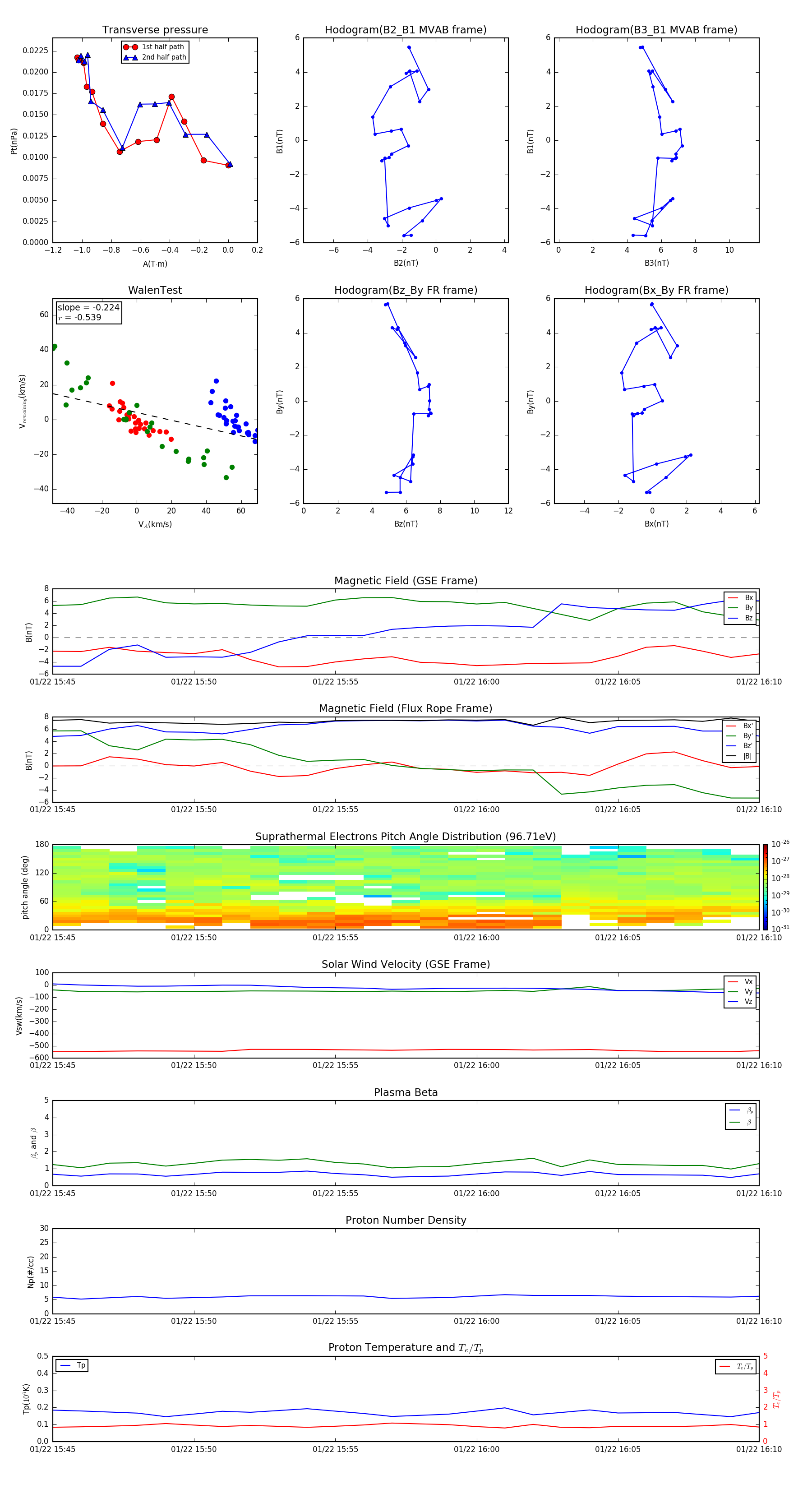Select Bx' legend entry in Flux Rope plot
This screenshot has height=1489, width=812.
coord(740,726)
